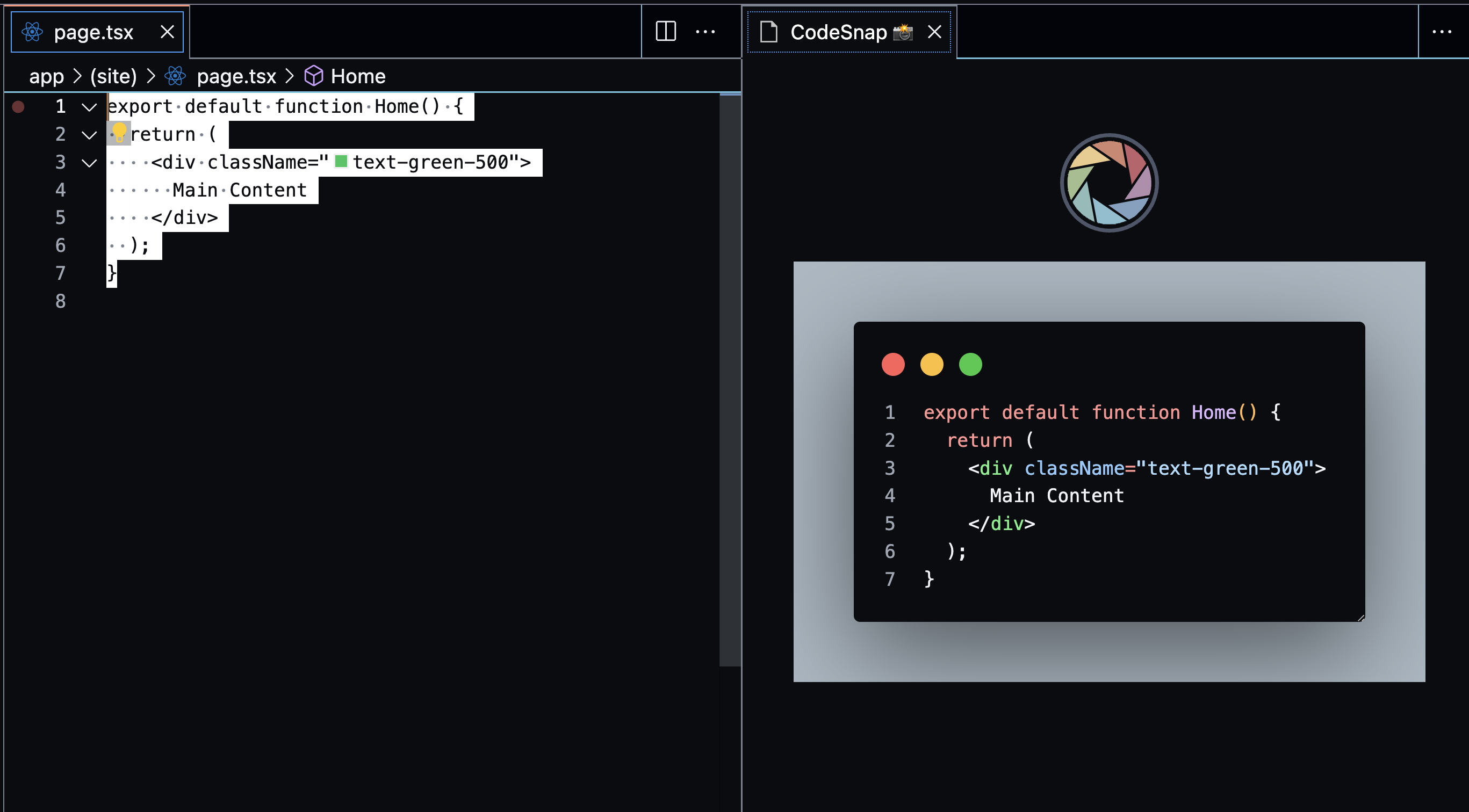
Task: Click the Home symbol cube icon in breadcrumb
Action: click(314, 76)
